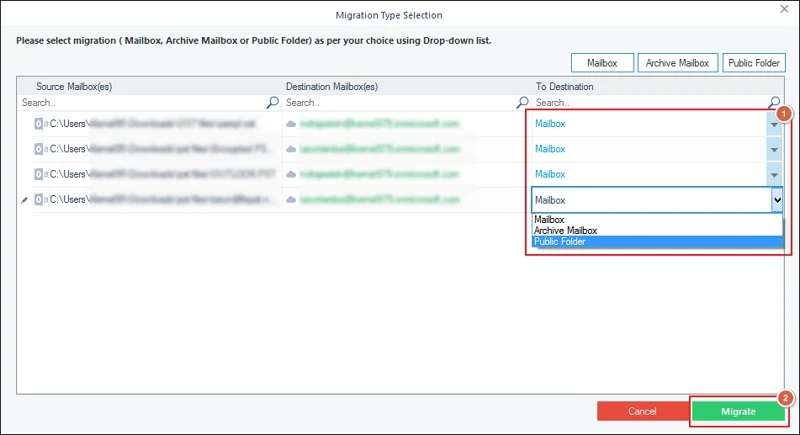Focus the To Destination search field

(650, 103)
